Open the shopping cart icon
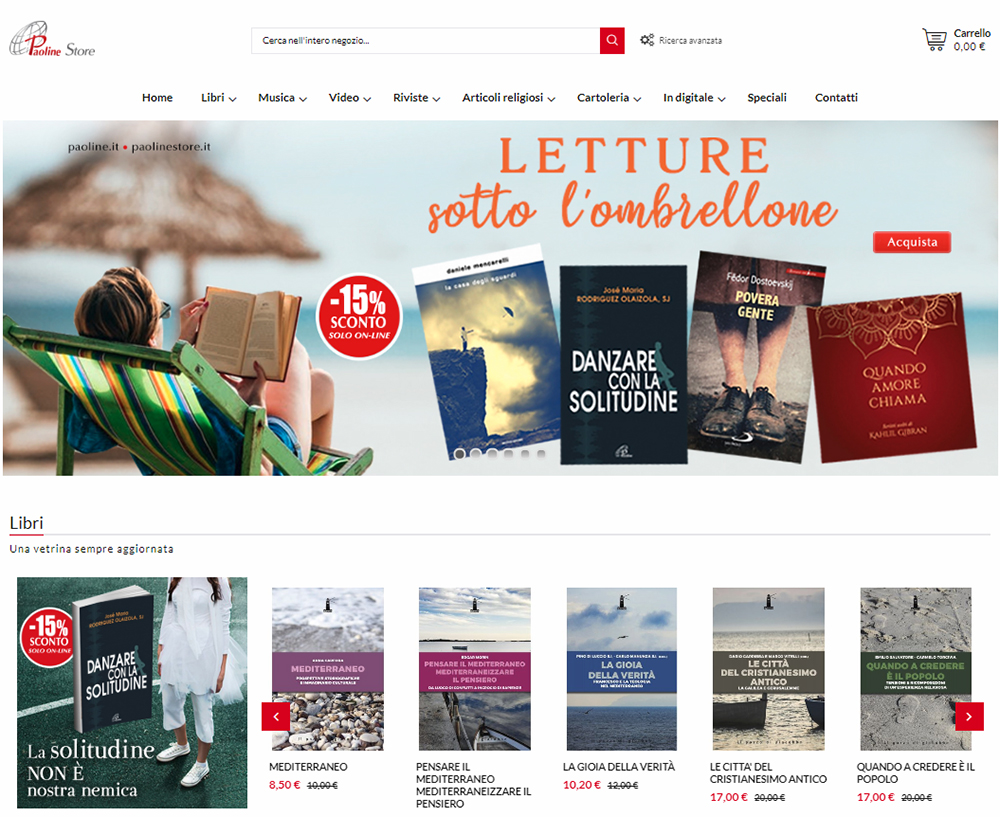The image size is (1000, 817). (x=934, y=40)
